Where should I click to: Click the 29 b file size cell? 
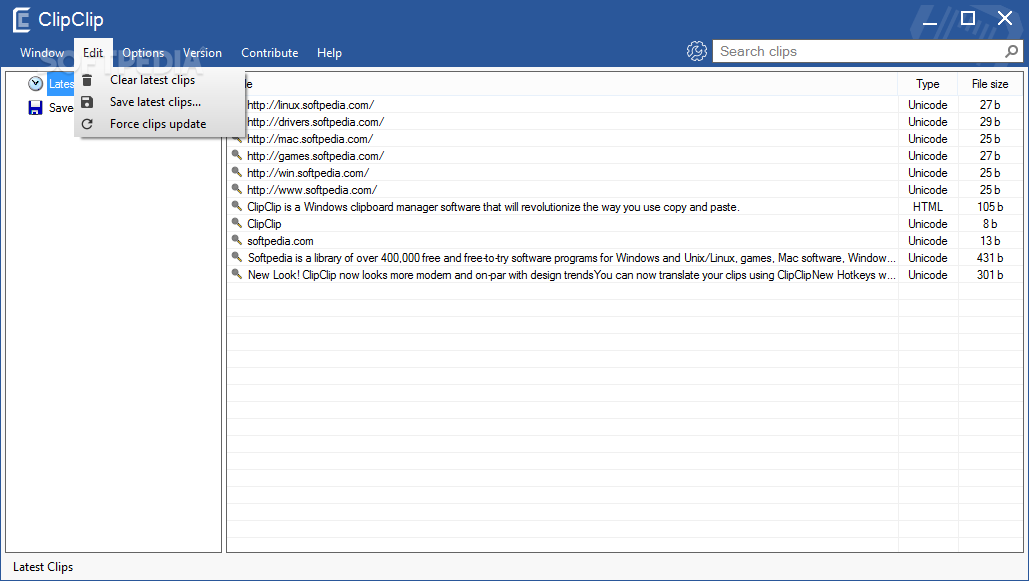click(x=990, y=121)
